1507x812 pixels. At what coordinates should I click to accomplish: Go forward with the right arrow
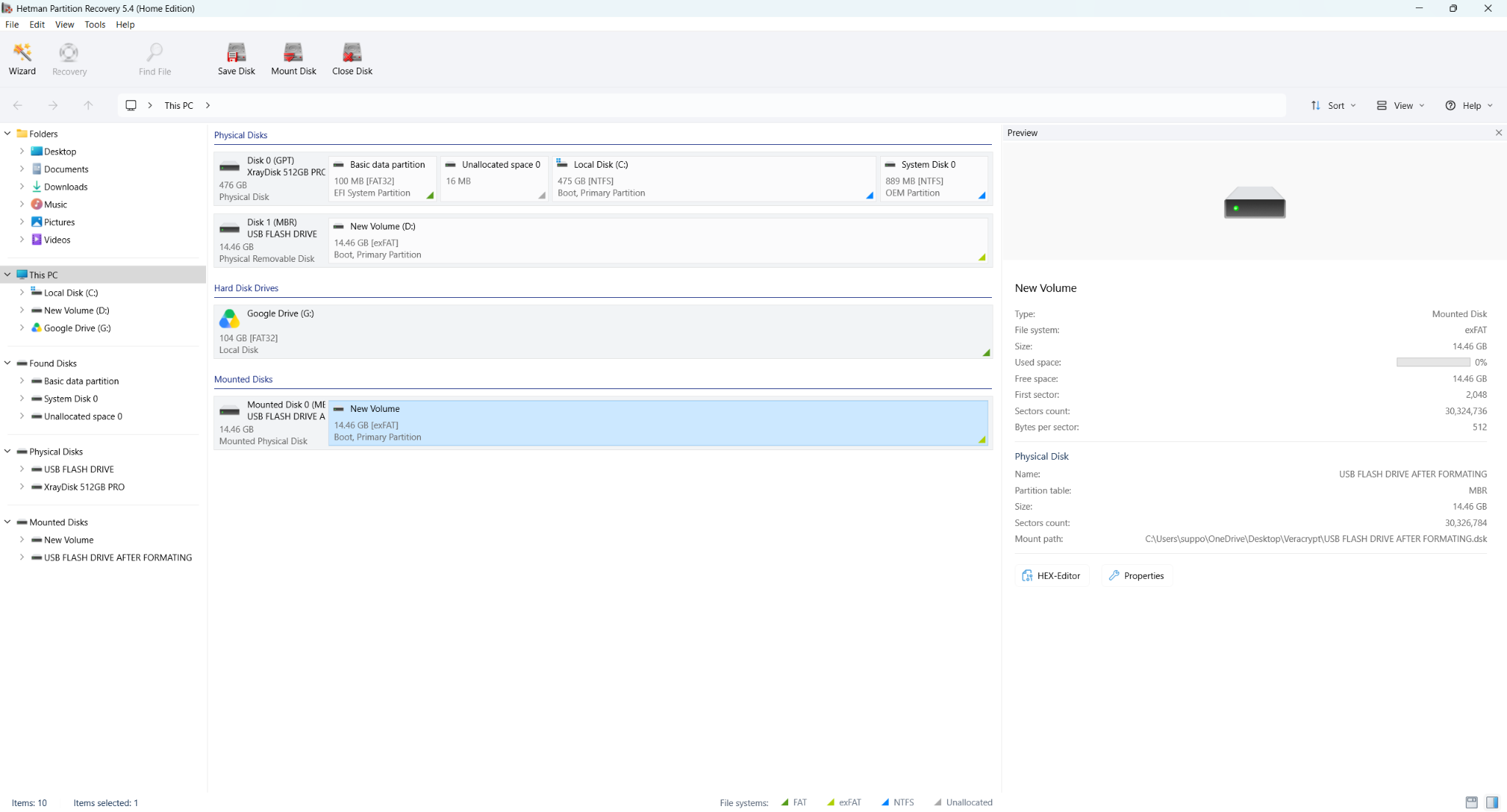coord(53,105)
